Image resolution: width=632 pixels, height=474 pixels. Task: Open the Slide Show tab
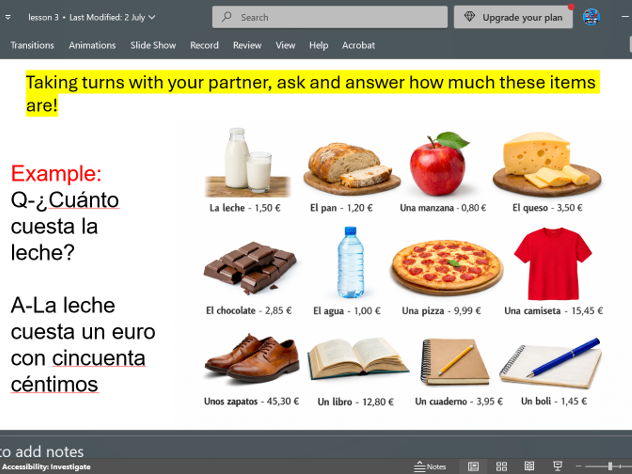pos(153,45)
